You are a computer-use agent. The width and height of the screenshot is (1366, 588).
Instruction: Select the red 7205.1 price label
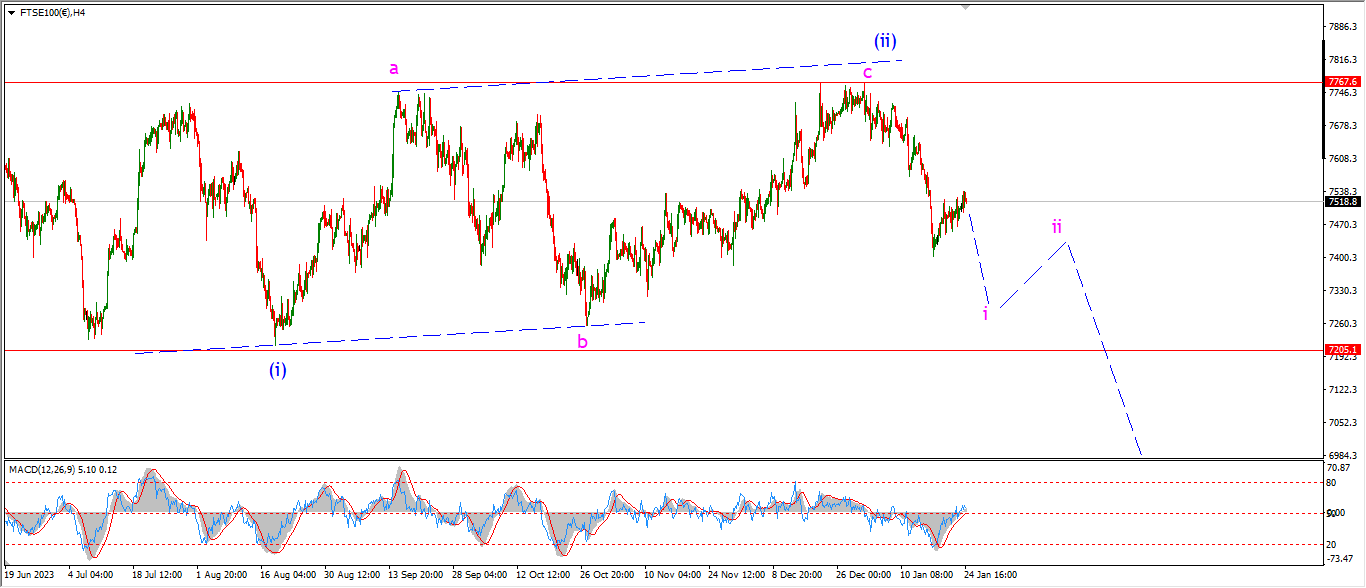(1341, 350)
